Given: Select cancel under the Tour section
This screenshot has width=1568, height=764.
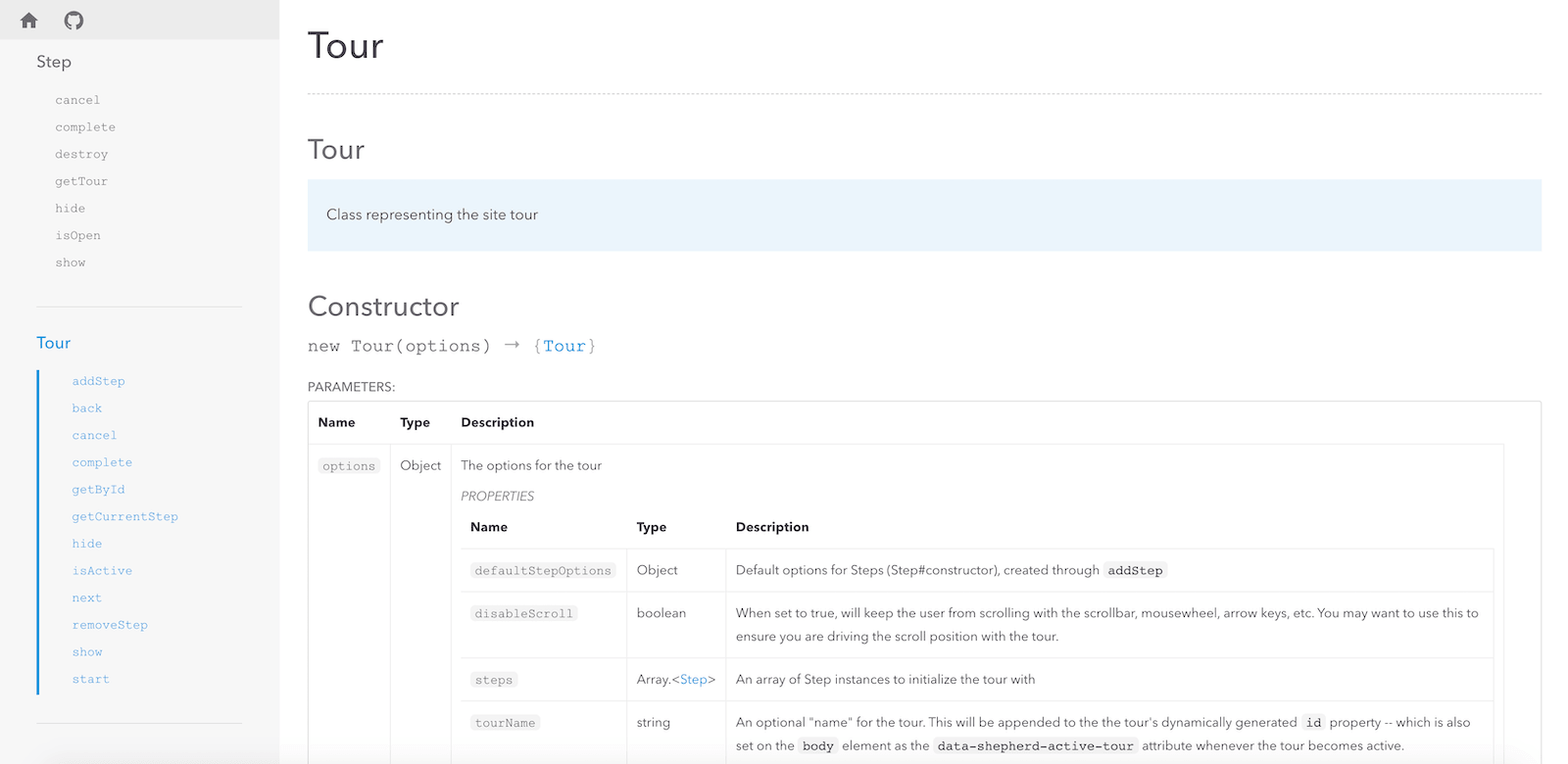Looking at the screenshot, I should [94, 435].
